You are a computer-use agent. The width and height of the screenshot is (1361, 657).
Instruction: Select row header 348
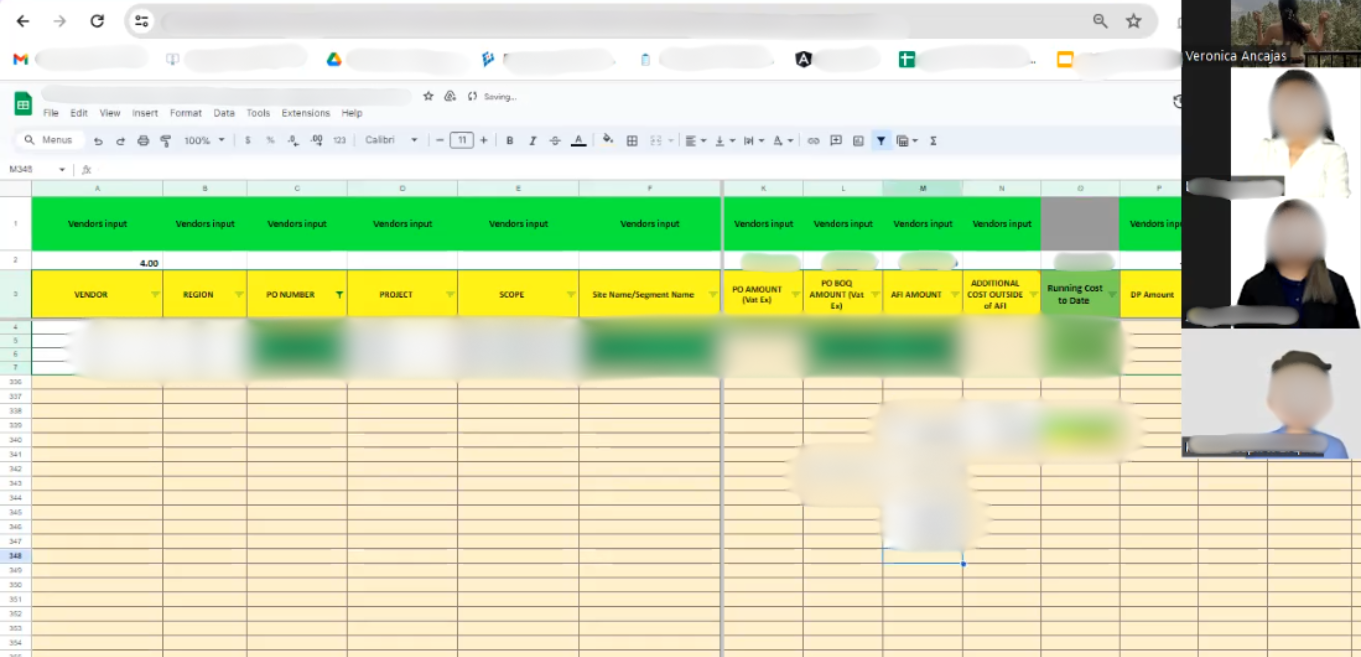click(x=15, y=555)
